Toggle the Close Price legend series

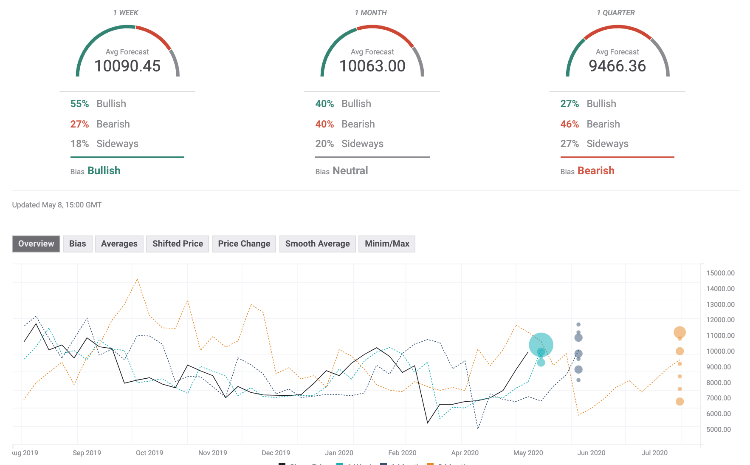[x=300, y=463]
